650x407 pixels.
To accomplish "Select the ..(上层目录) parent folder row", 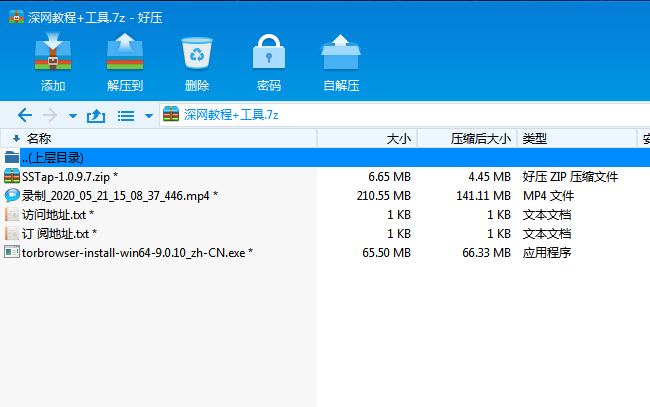I will pos(325,157).
